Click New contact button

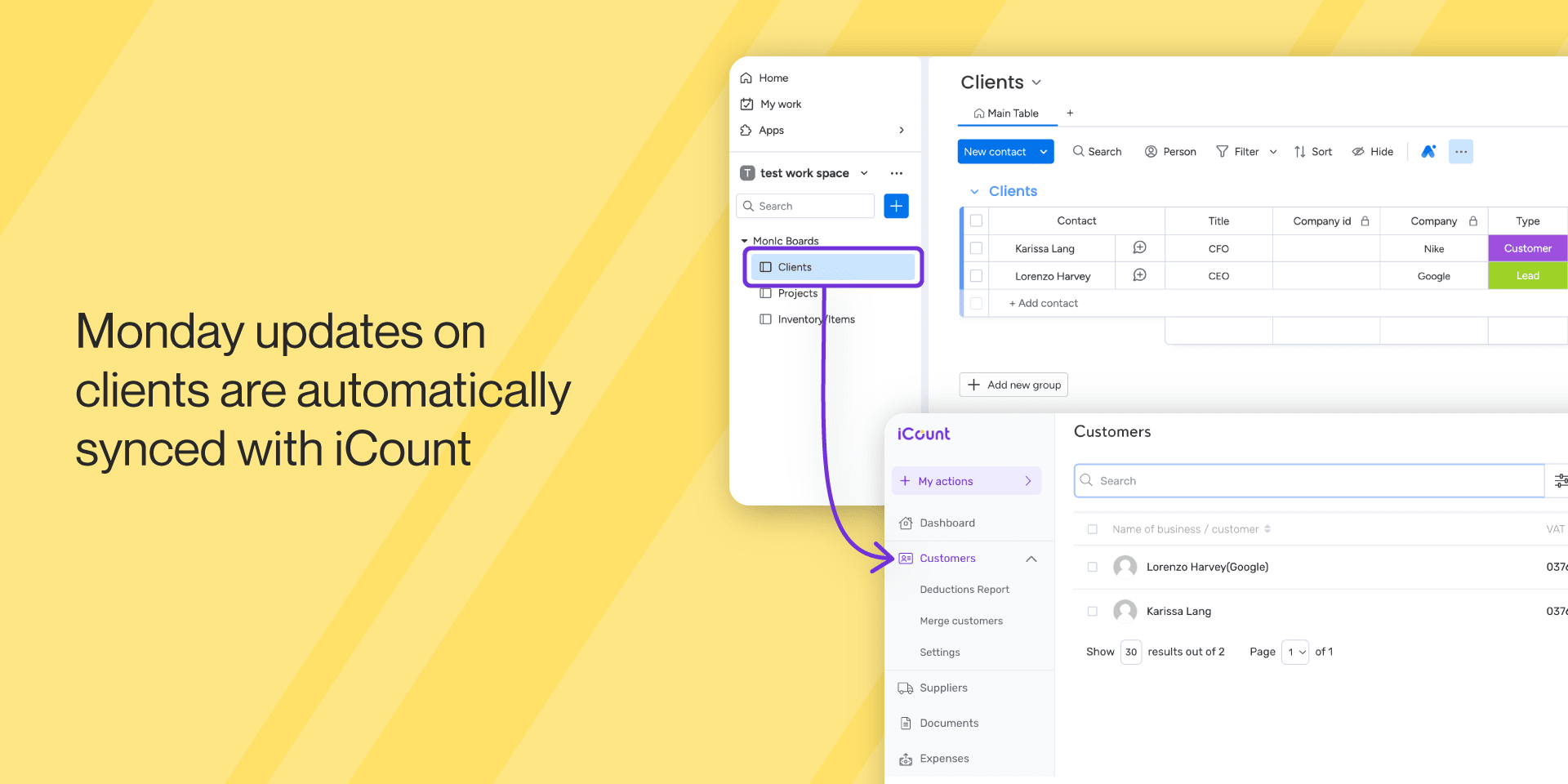pos(995,152)
